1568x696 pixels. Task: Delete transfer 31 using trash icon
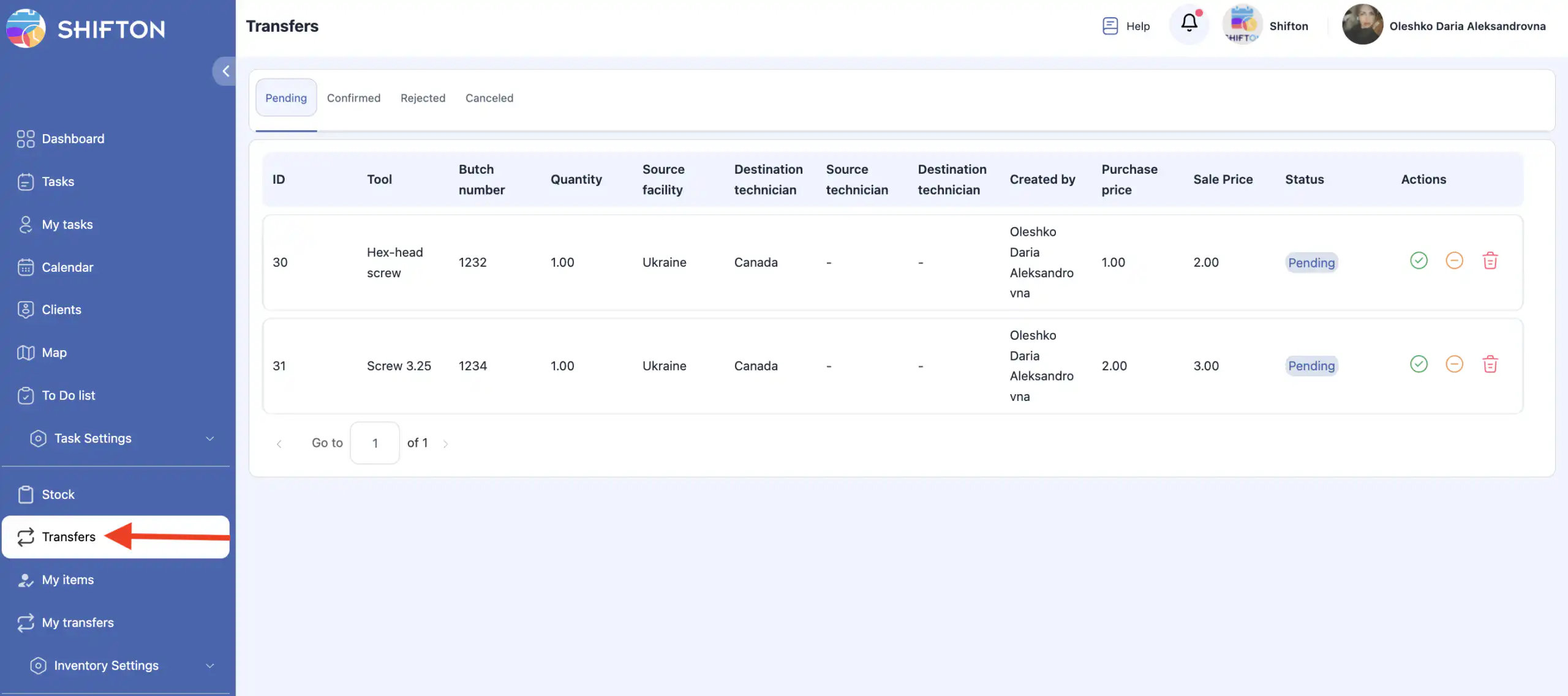point(1490,365)
